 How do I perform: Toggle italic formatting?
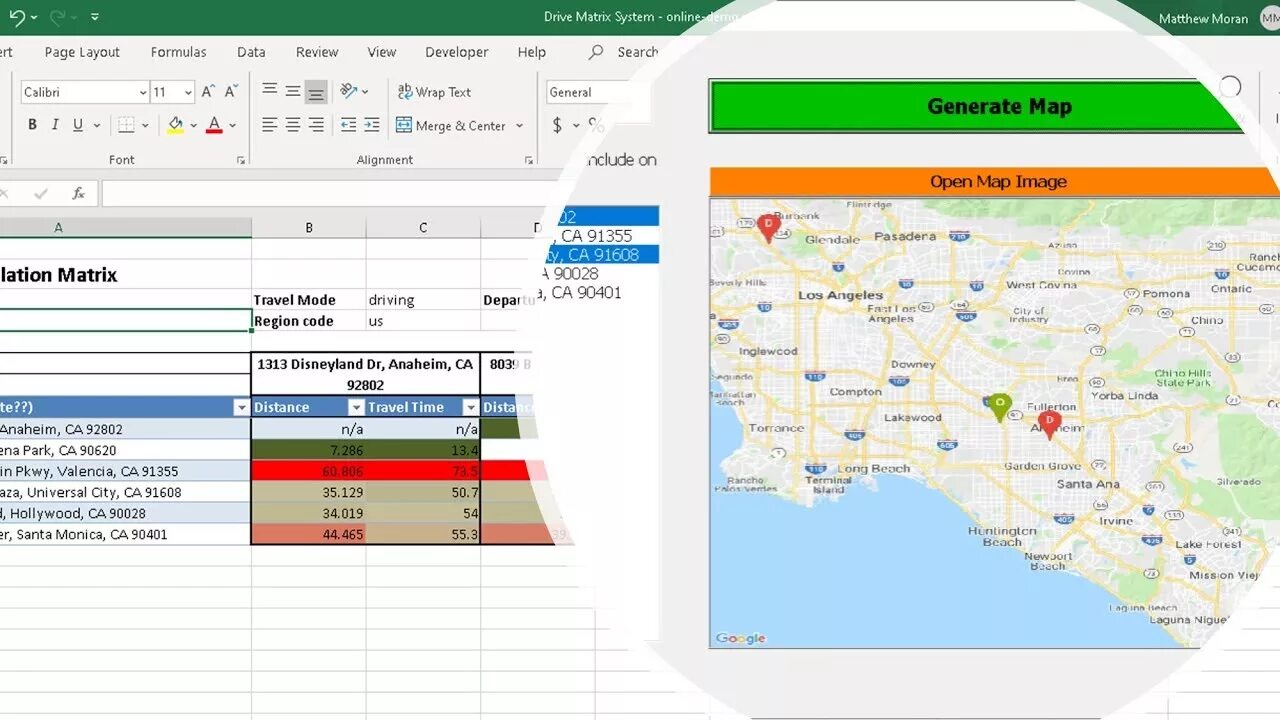[55, 125]
